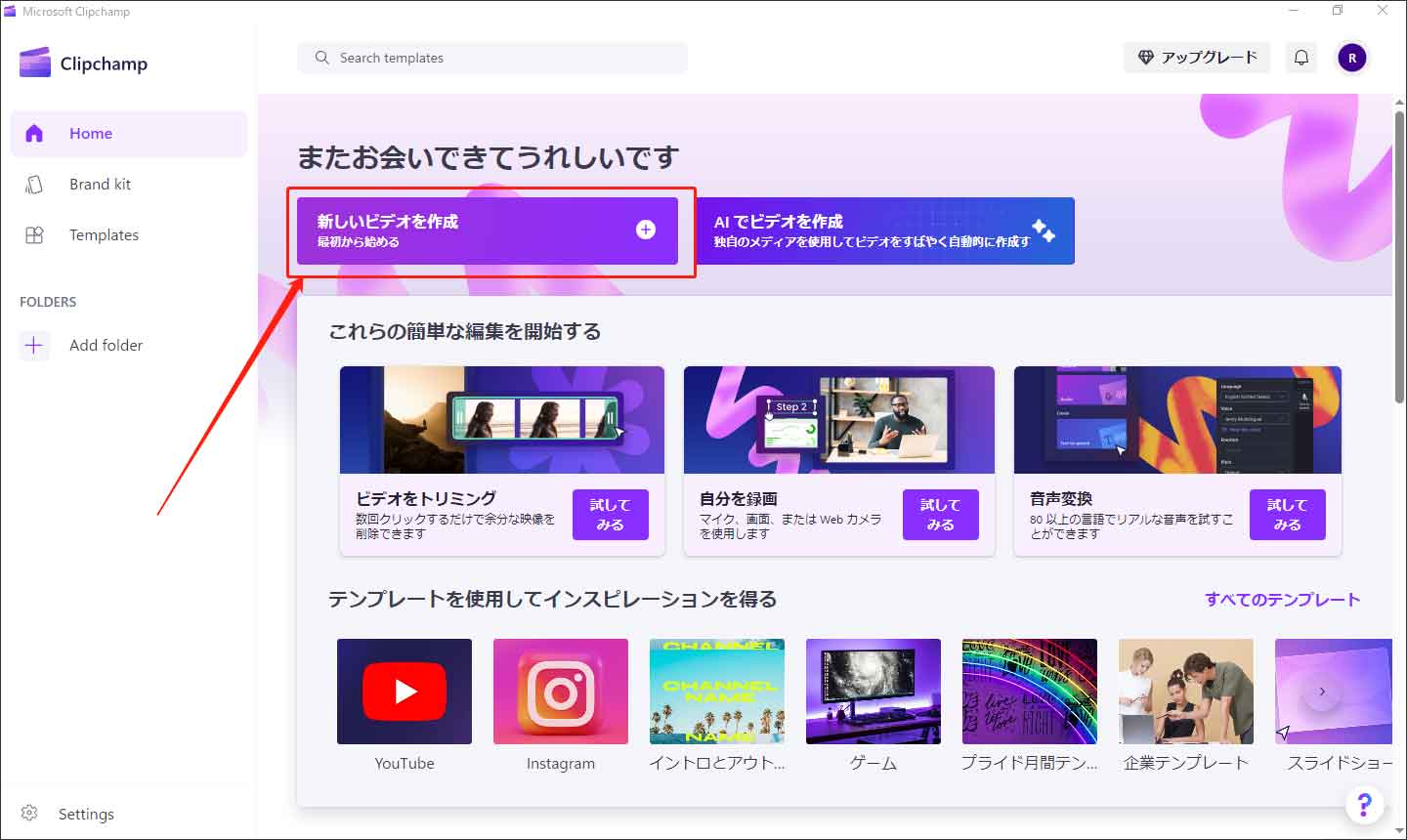The height and width of the screenshot is (840, 1407).
Task: Click the ビデオをトリミング title text
Action: coord(426,499)
